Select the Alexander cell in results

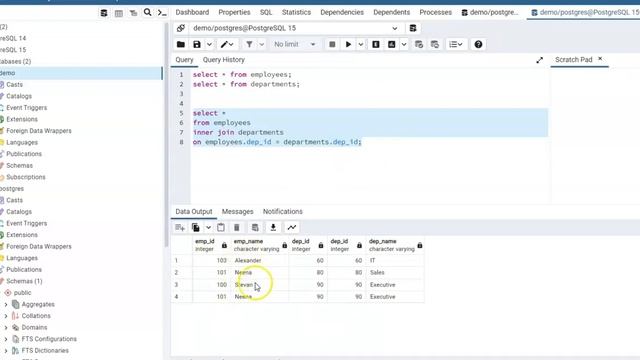pos(260,260)
